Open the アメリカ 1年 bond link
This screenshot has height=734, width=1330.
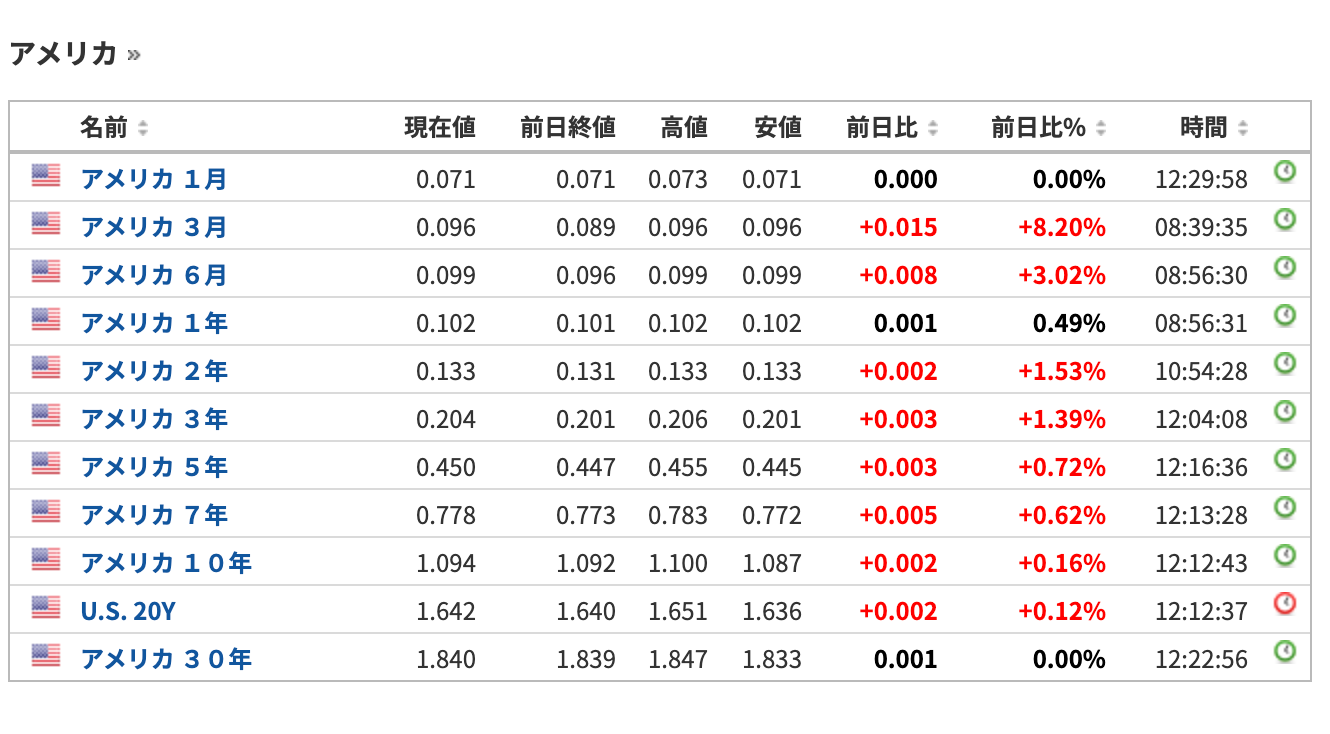(154, 323)
